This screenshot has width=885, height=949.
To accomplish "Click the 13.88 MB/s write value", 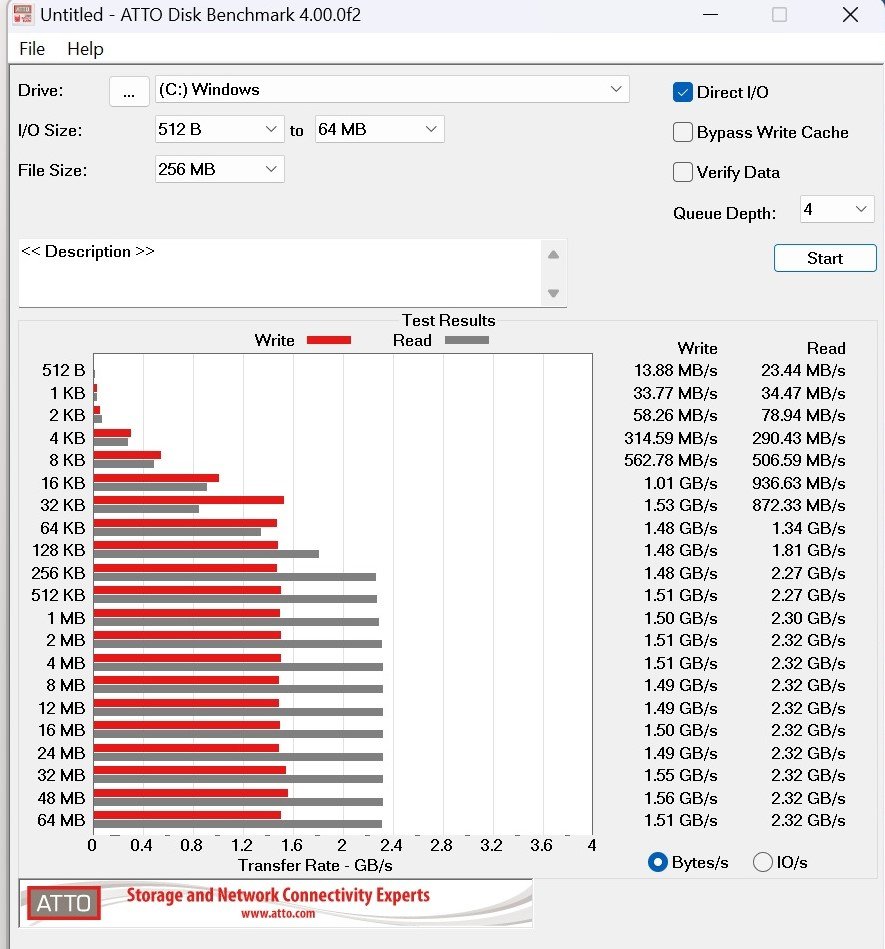I will (x=676, y=370).
